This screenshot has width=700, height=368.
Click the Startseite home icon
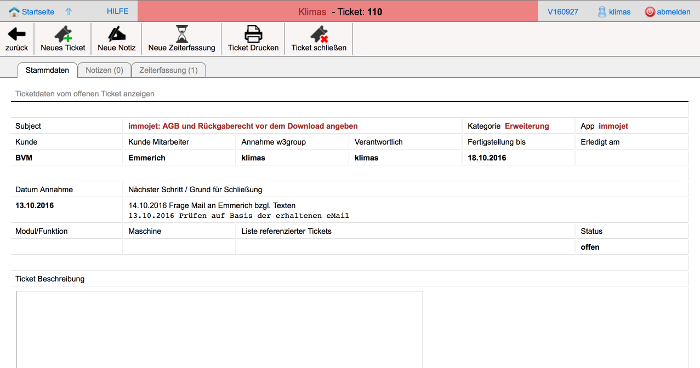tap(14, 12)
